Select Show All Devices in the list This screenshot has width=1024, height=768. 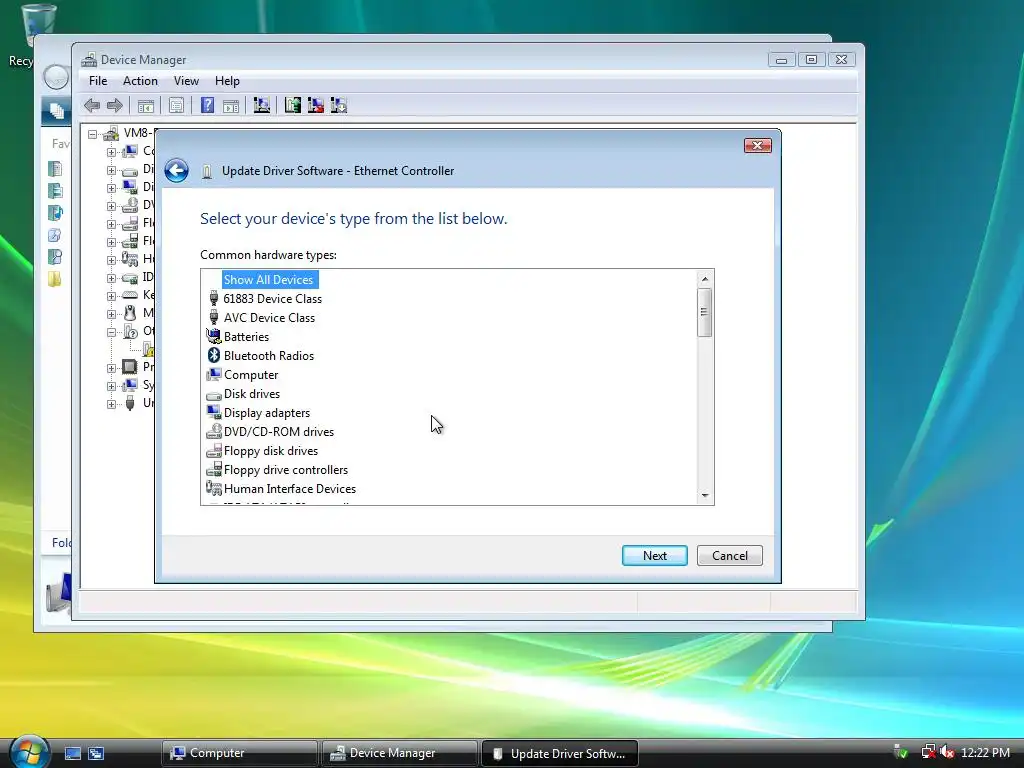coord(268,280)
